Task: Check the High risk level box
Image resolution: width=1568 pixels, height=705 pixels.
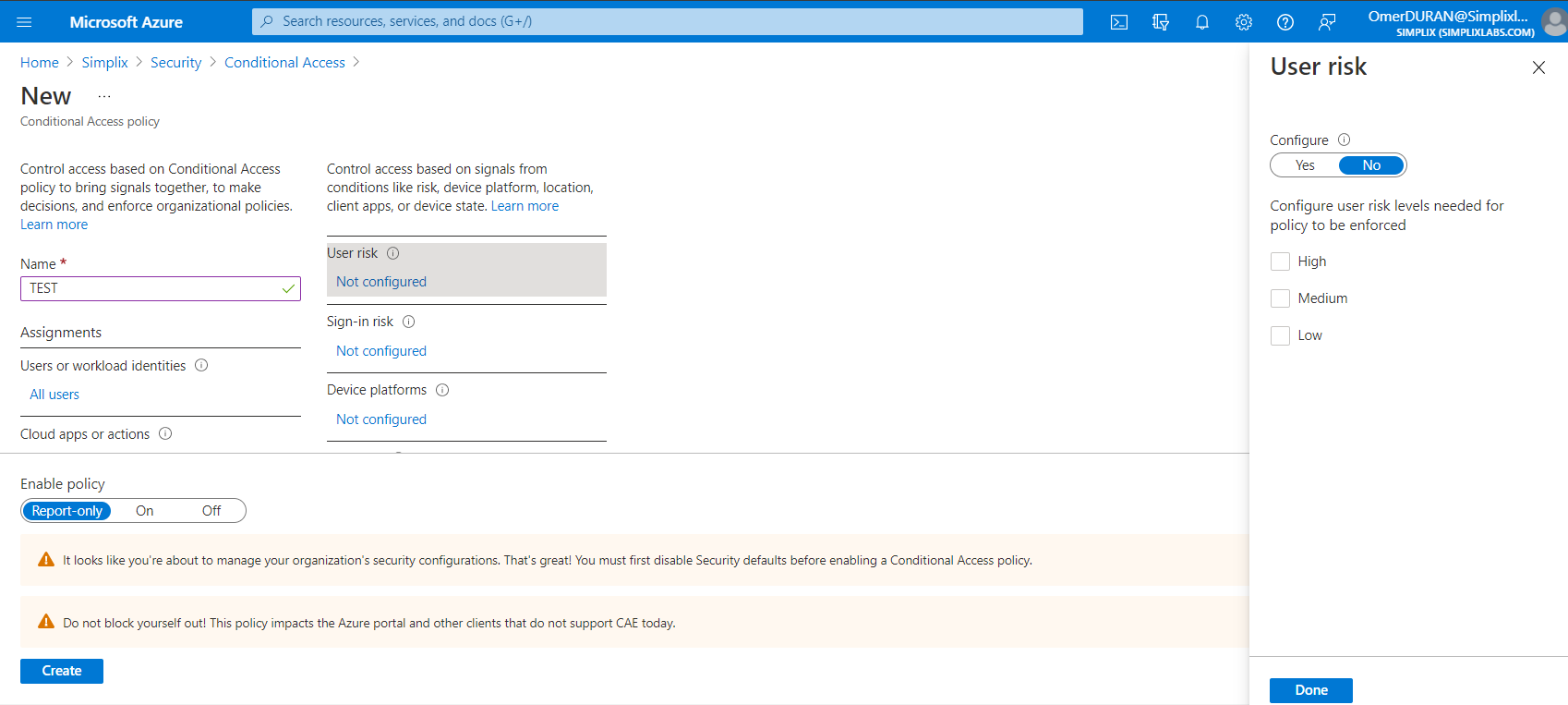Action: tap(1280, 261)
